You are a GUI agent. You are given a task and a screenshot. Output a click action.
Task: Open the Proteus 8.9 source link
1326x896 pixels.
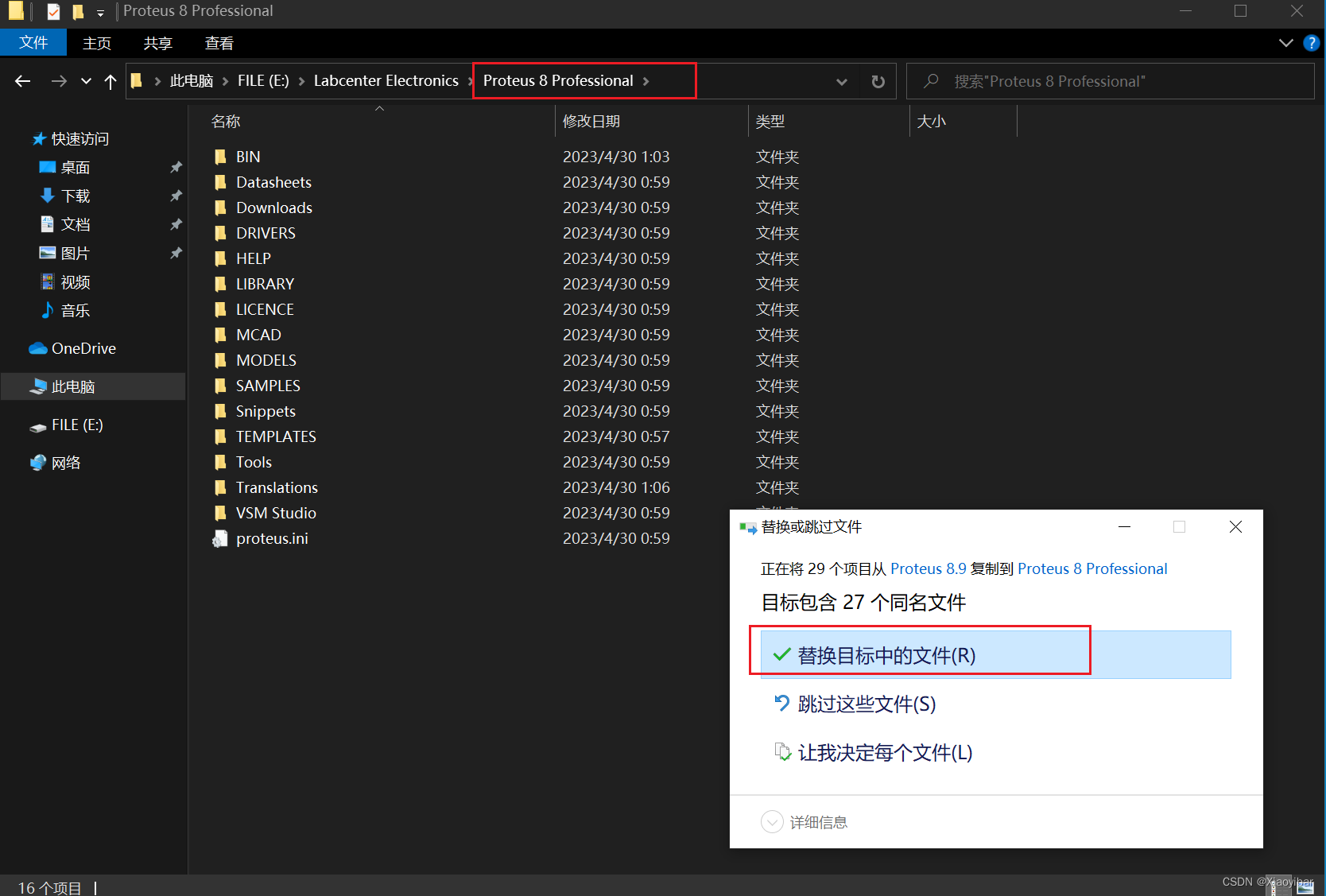tap(929, 568)
